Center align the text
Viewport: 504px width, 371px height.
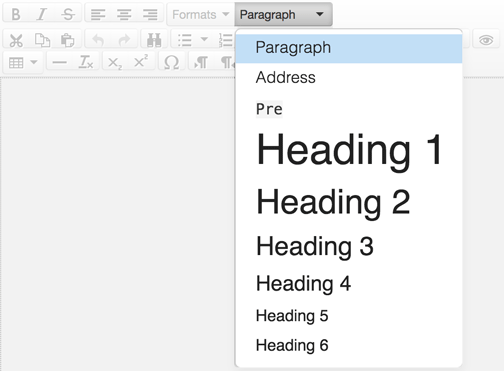[x=124, y=14]
